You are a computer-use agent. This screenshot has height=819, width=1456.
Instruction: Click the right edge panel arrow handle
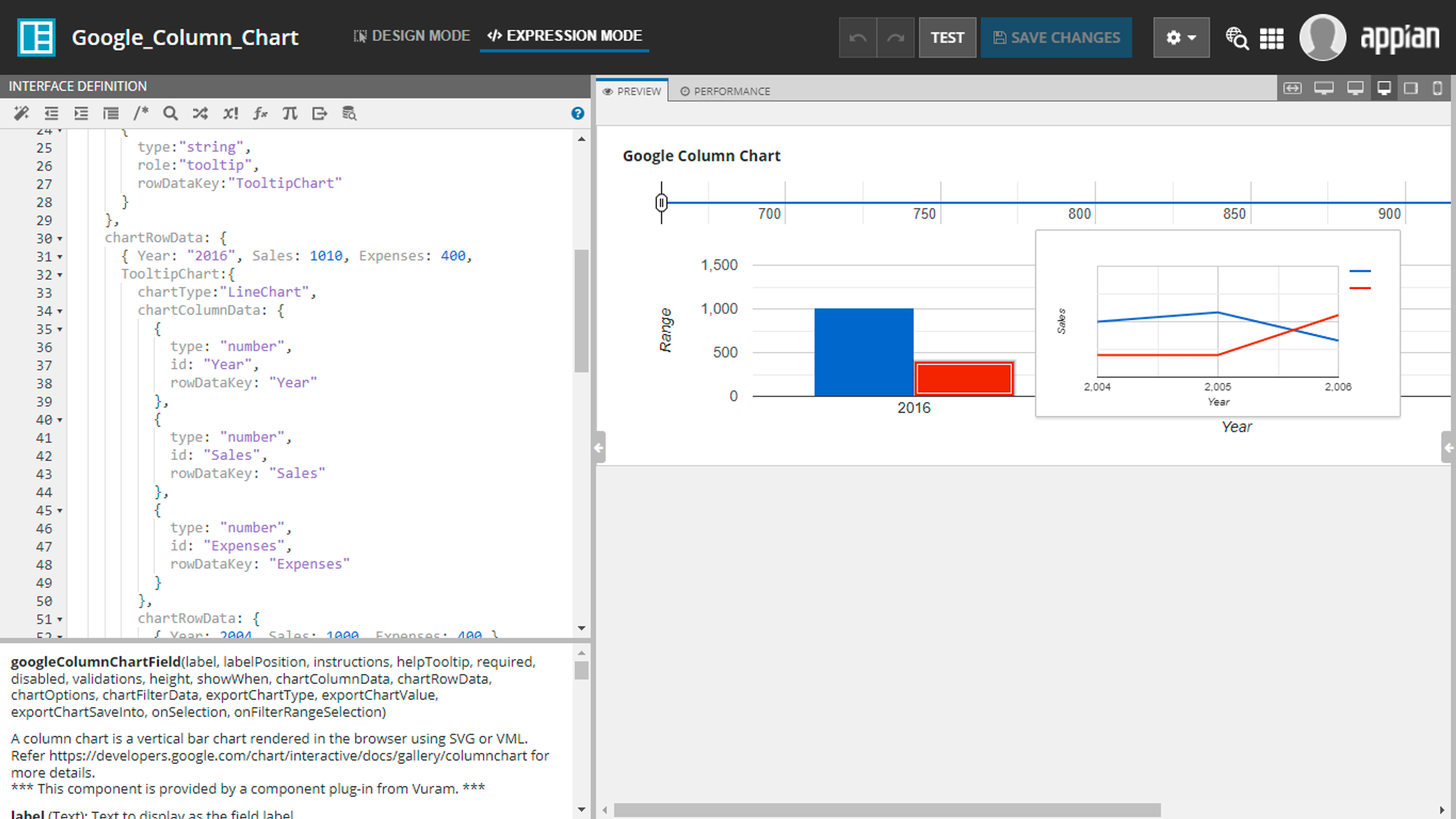[x=1448, y=448]
